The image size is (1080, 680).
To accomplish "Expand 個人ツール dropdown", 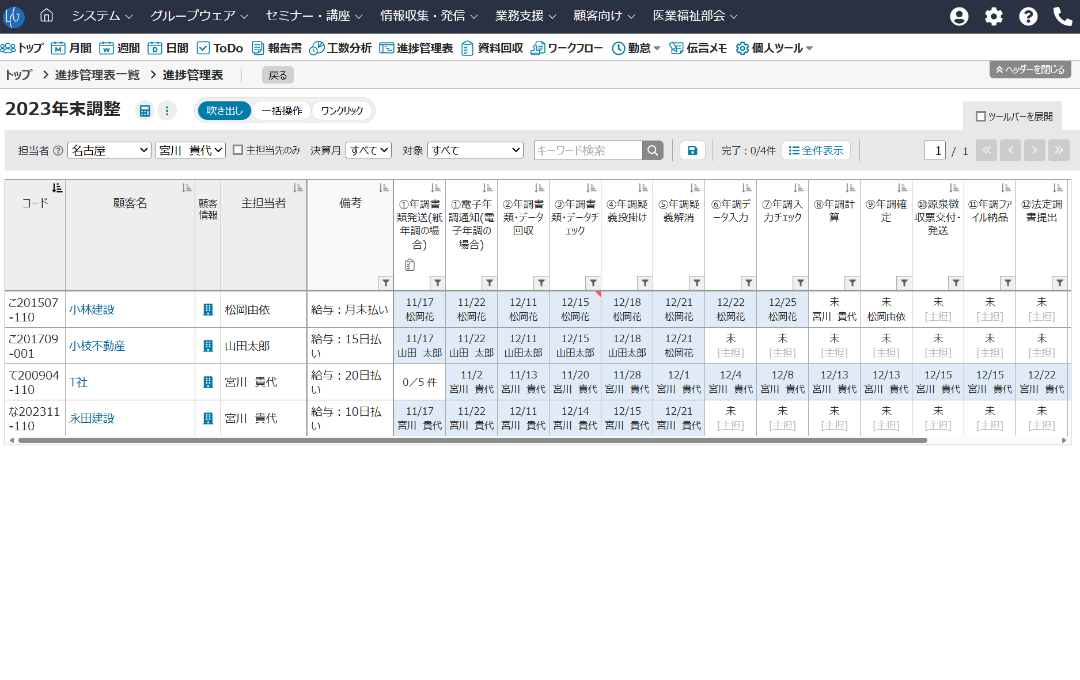I will [x=775, y=48].
